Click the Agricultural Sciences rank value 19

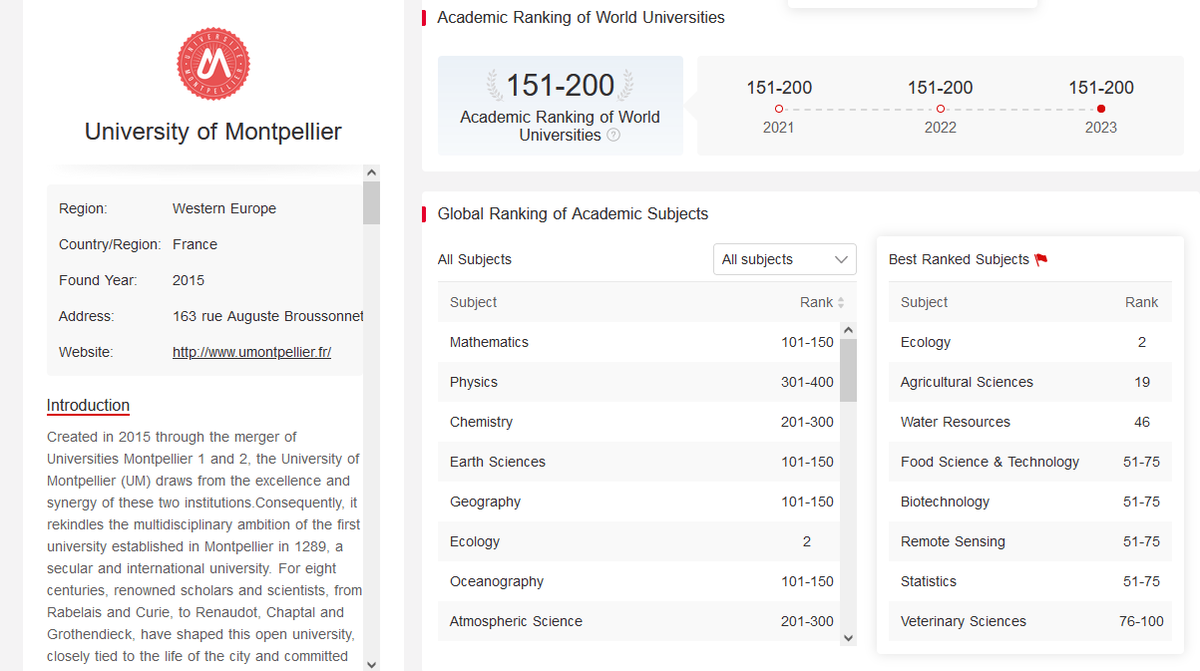tap(1142, 382)
